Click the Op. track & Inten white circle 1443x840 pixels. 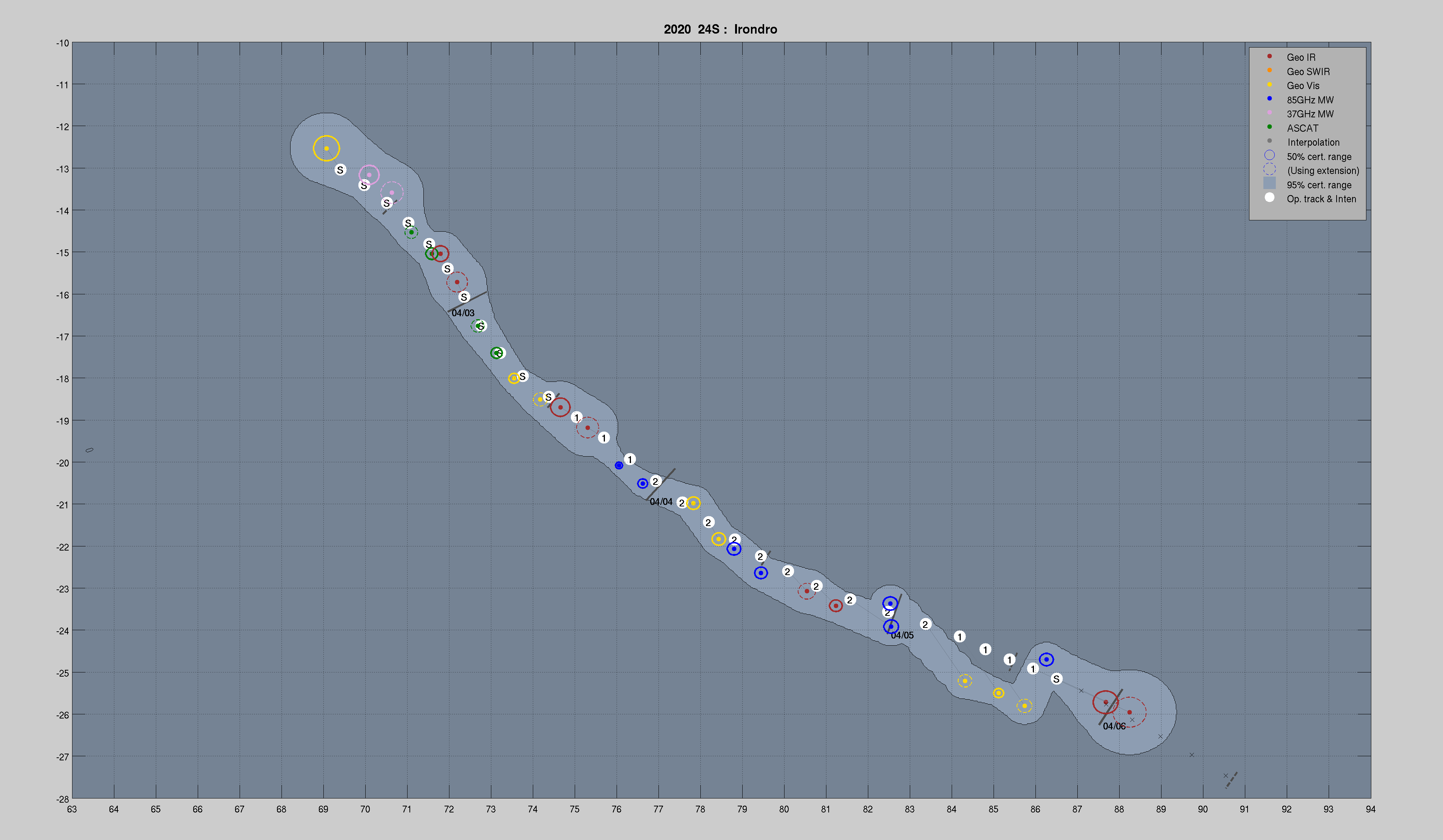(1269, 197)
